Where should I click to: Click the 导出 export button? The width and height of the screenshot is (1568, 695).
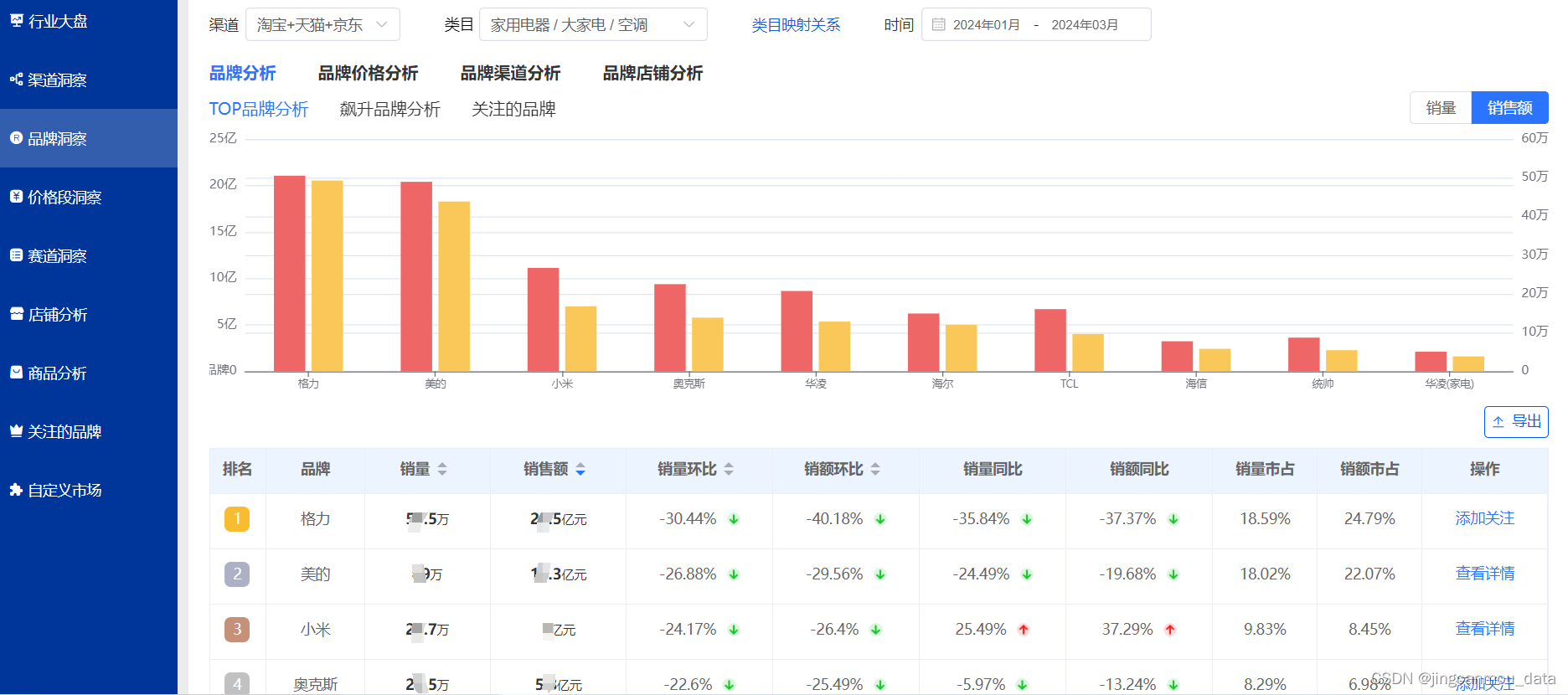click(1516, 422)
